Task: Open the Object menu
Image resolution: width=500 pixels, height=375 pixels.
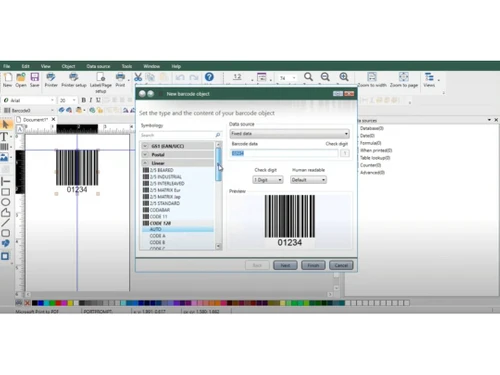Action: pos(68,66)
